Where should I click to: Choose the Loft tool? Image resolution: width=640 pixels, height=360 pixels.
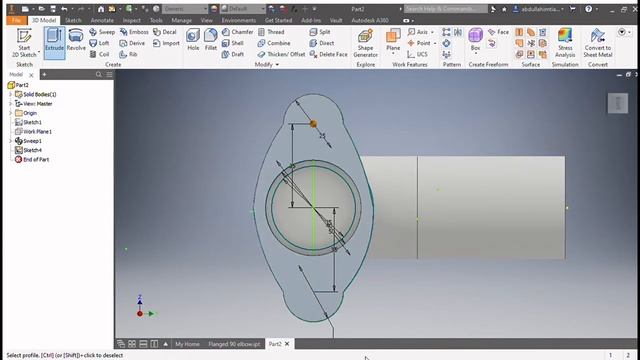click(99, 43)
